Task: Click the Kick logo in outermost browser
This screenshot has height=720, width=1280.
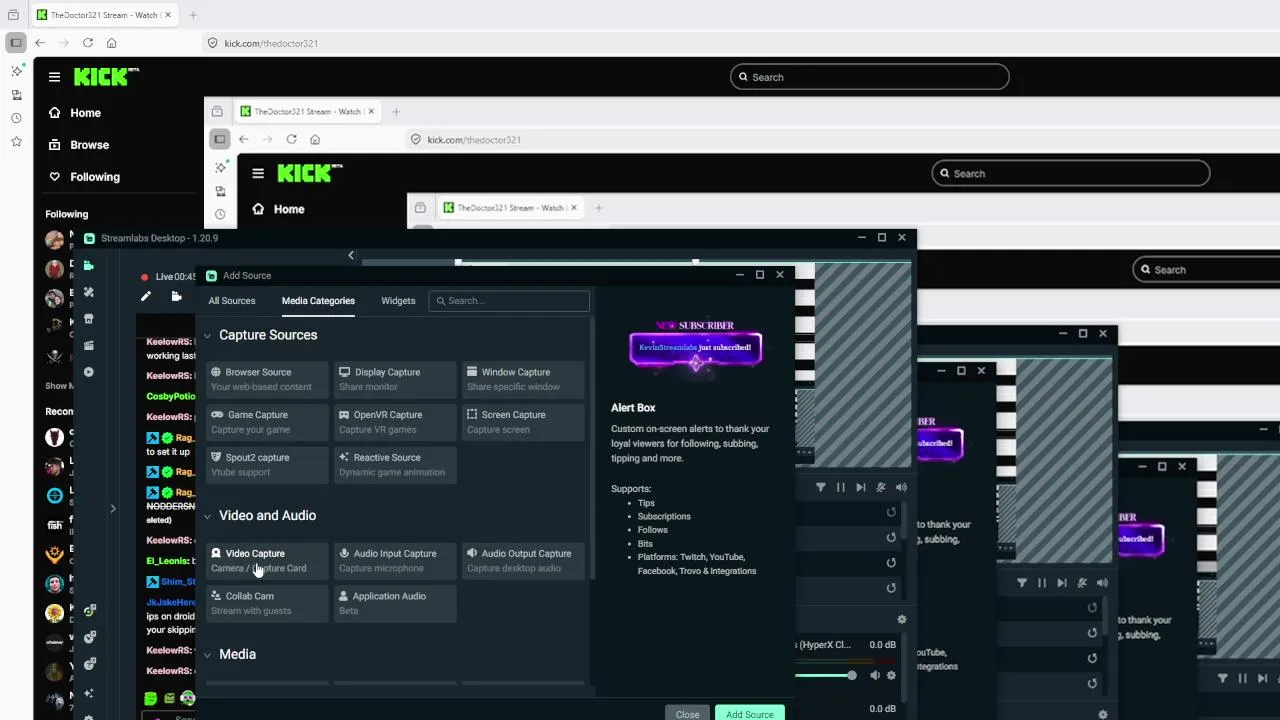Action: pyautogui.click(x=105, y=77)
